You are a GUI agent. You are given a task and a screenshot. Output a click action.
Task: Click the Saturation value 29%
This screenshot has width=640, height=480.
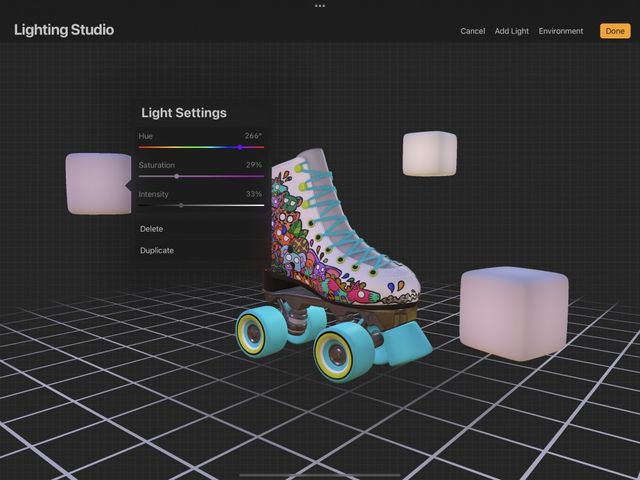[254, 165]
